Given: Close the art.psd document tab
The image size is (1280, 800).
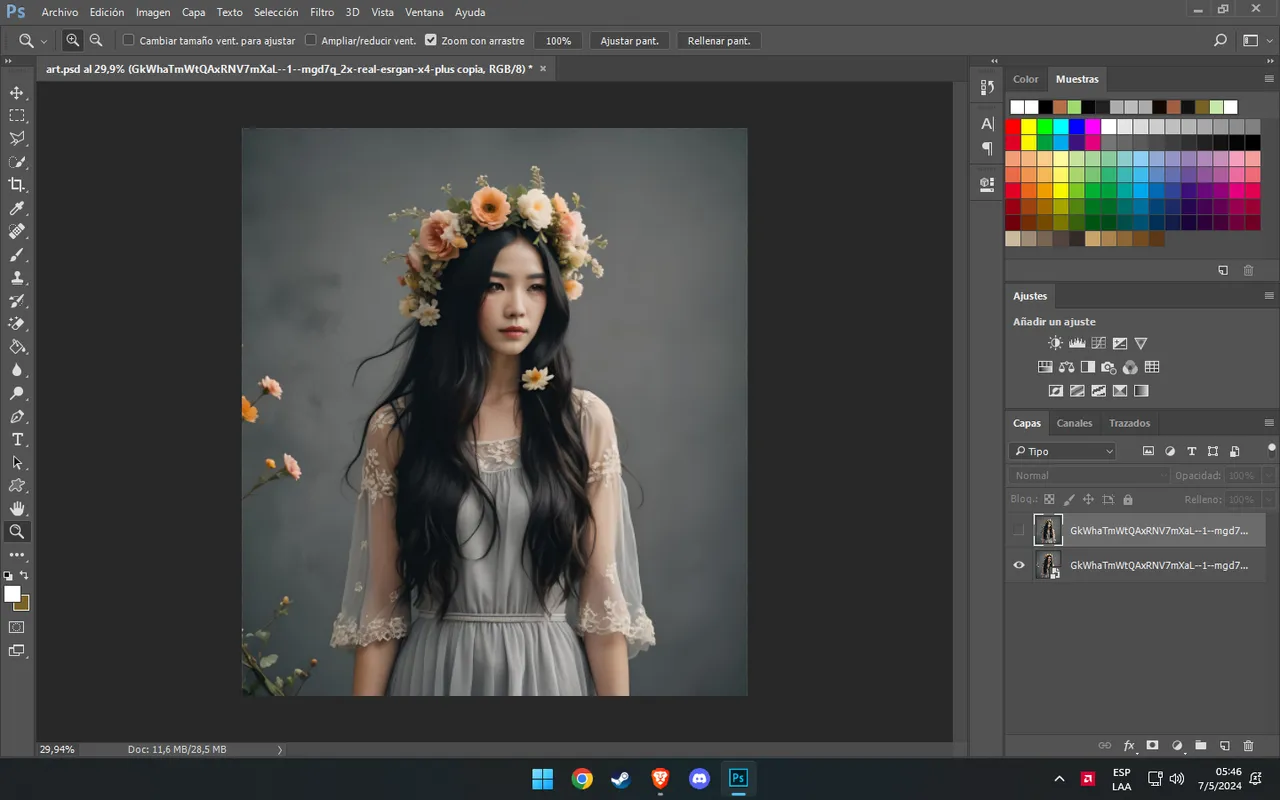Looking at the screenshot, I should [x=543, y=69].
